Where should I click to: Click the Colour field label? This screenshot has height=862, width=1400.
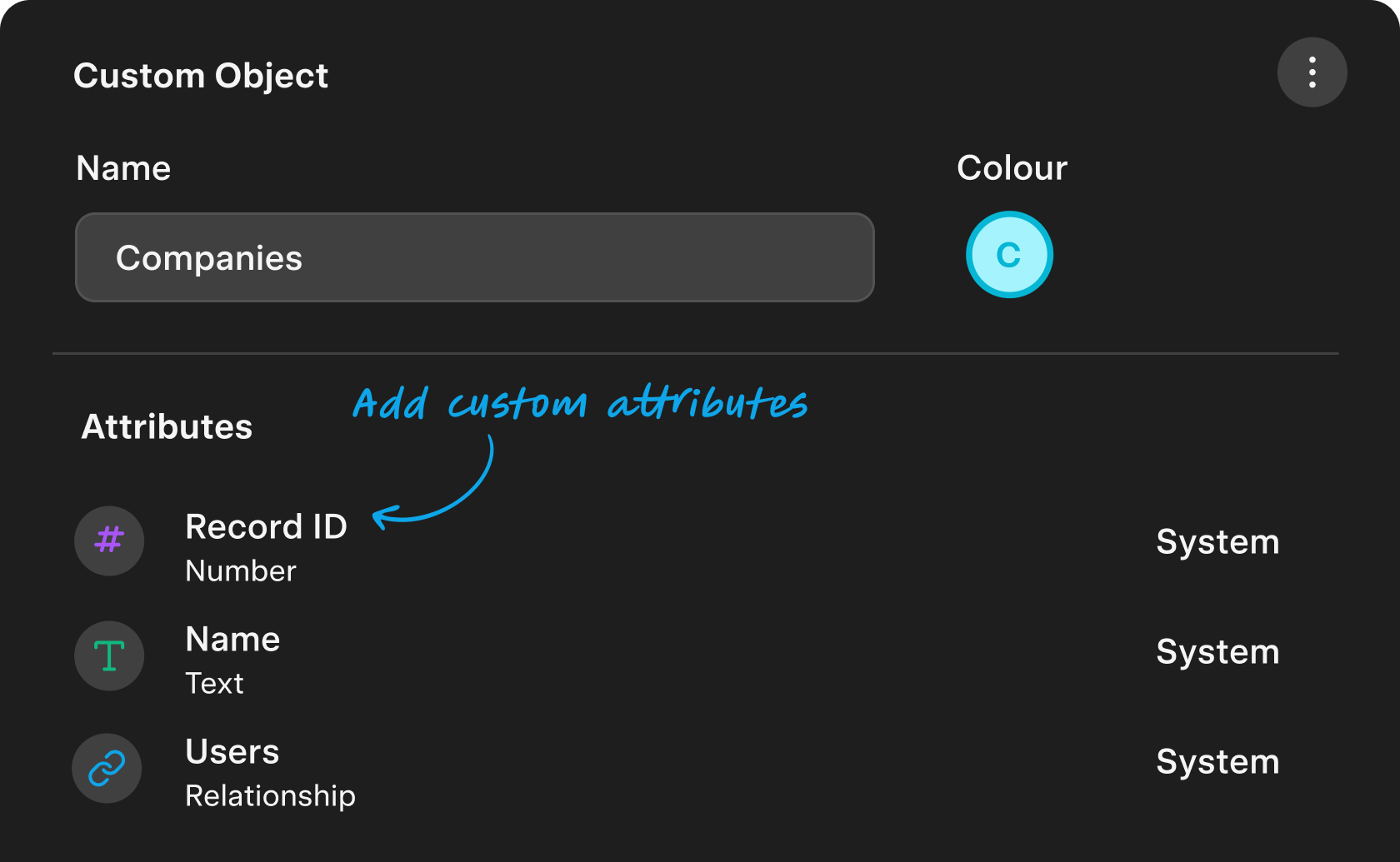click(x=1012, y=168)
